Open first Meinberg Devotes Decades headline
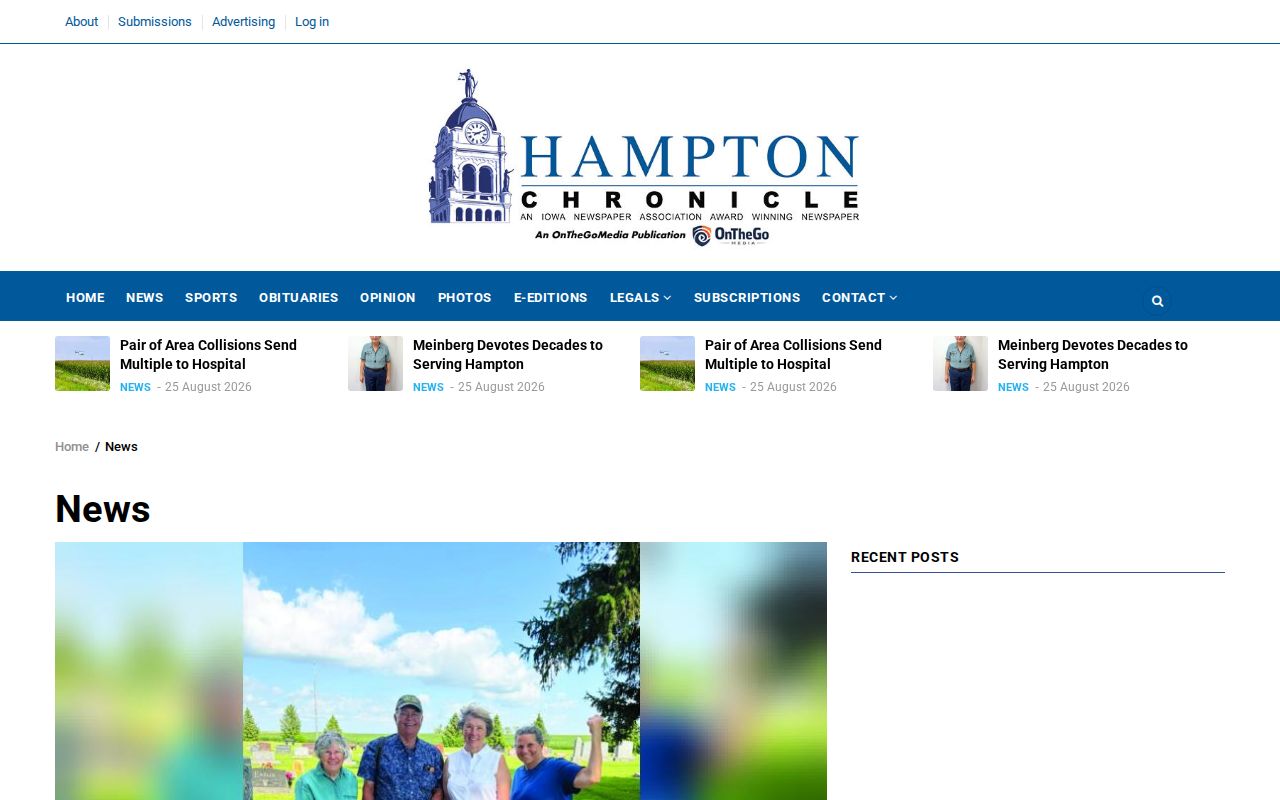The width and height of the screenshot is (1280, 800). [x=508, y=354]
